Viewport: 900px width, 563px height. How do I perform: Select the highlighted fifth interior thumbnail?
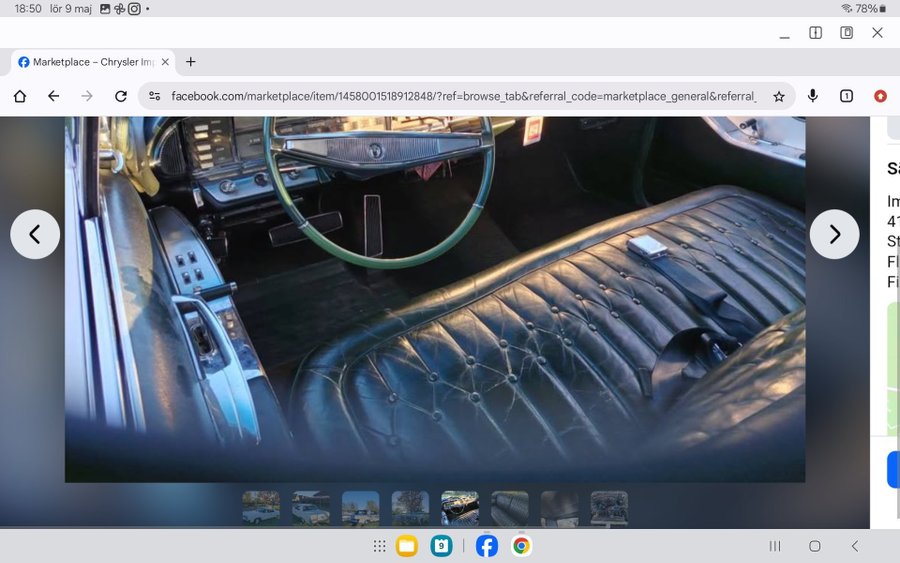pyautogui.click(x=460, y=508)
